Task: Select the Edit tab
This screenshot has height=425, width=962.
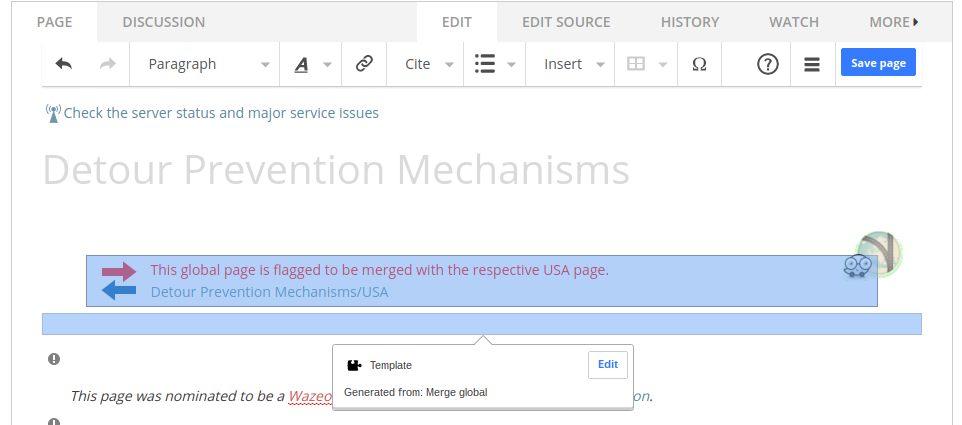Action: point(457,22)
